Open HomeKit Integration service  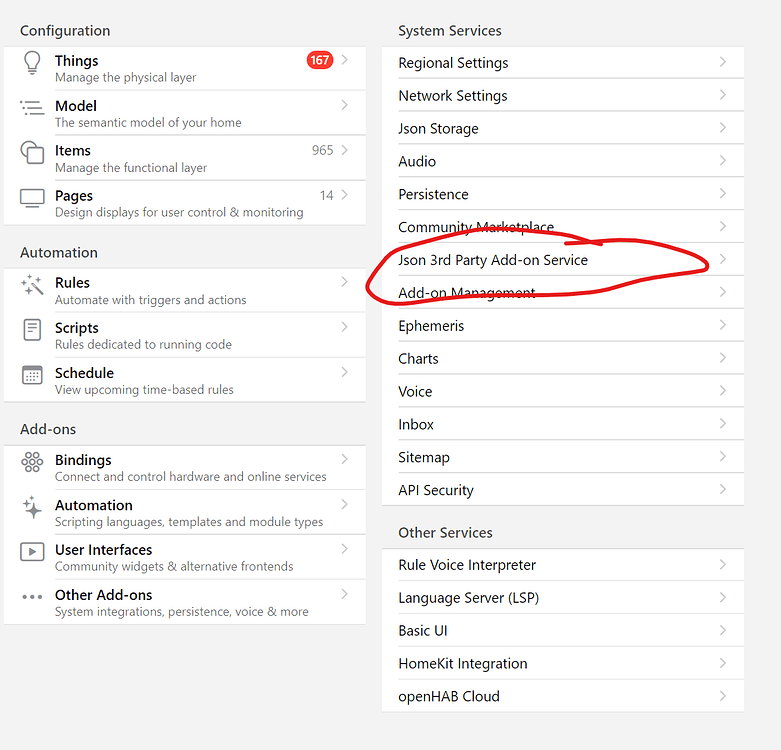click(462, 663)
